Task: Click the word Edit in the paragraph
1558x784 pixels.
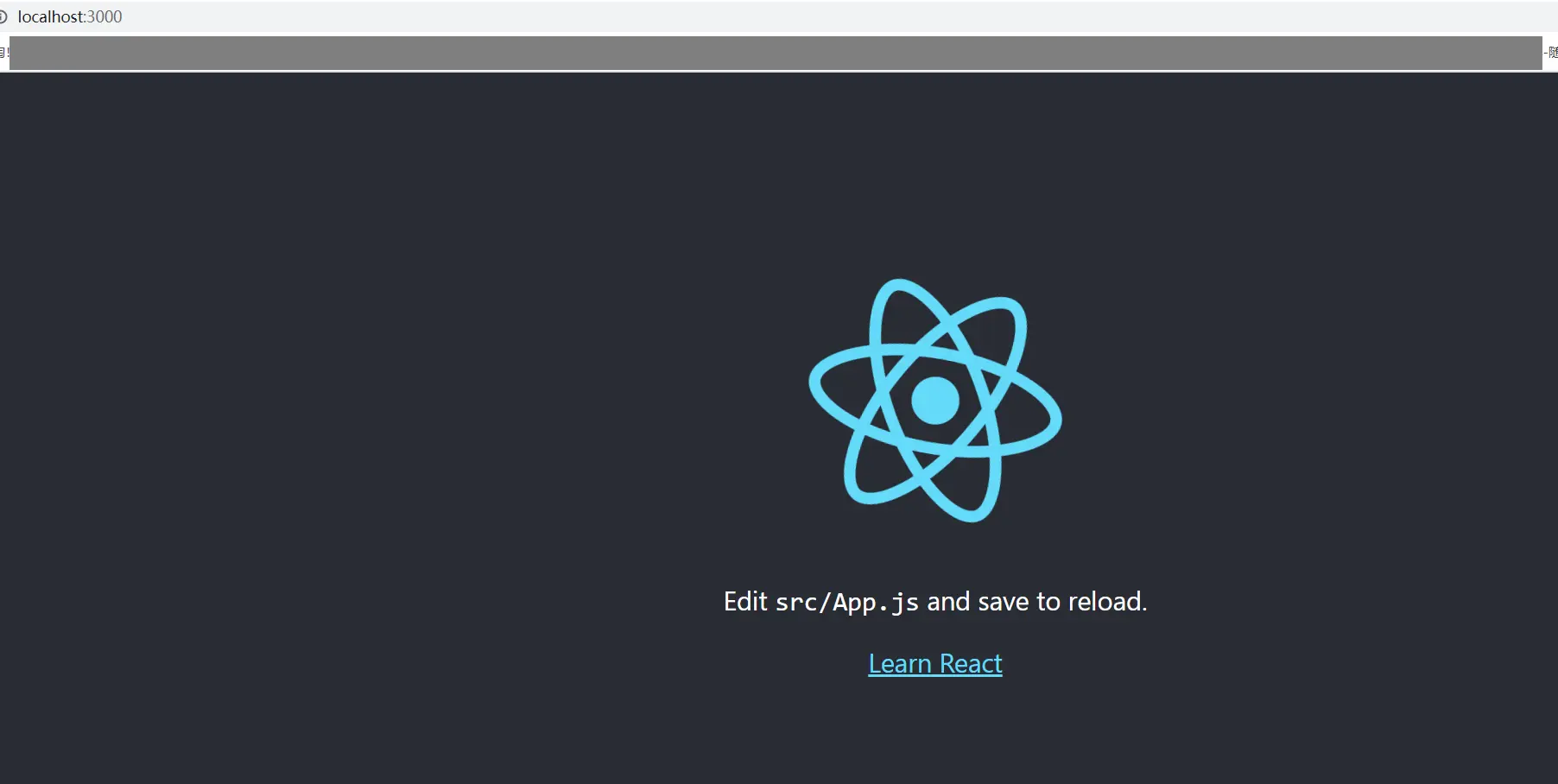Action: [x=745, y=601]
